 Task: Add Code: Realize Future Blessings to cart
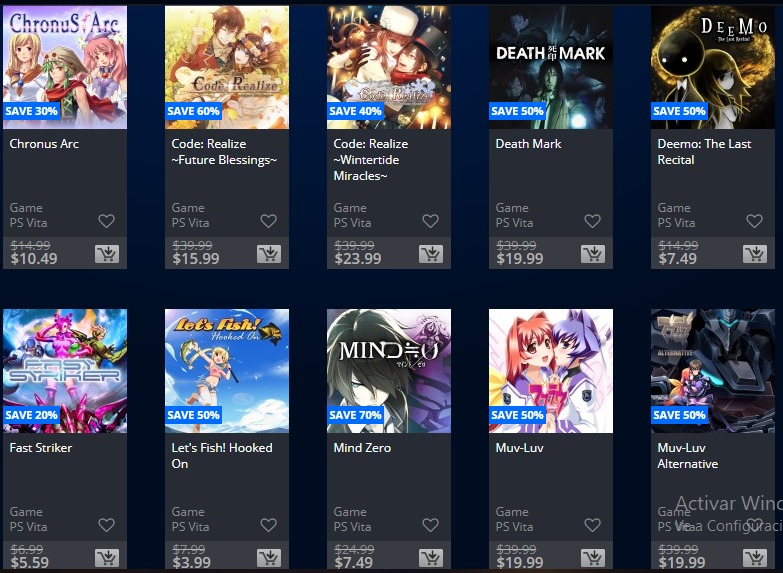click(269, 254)
